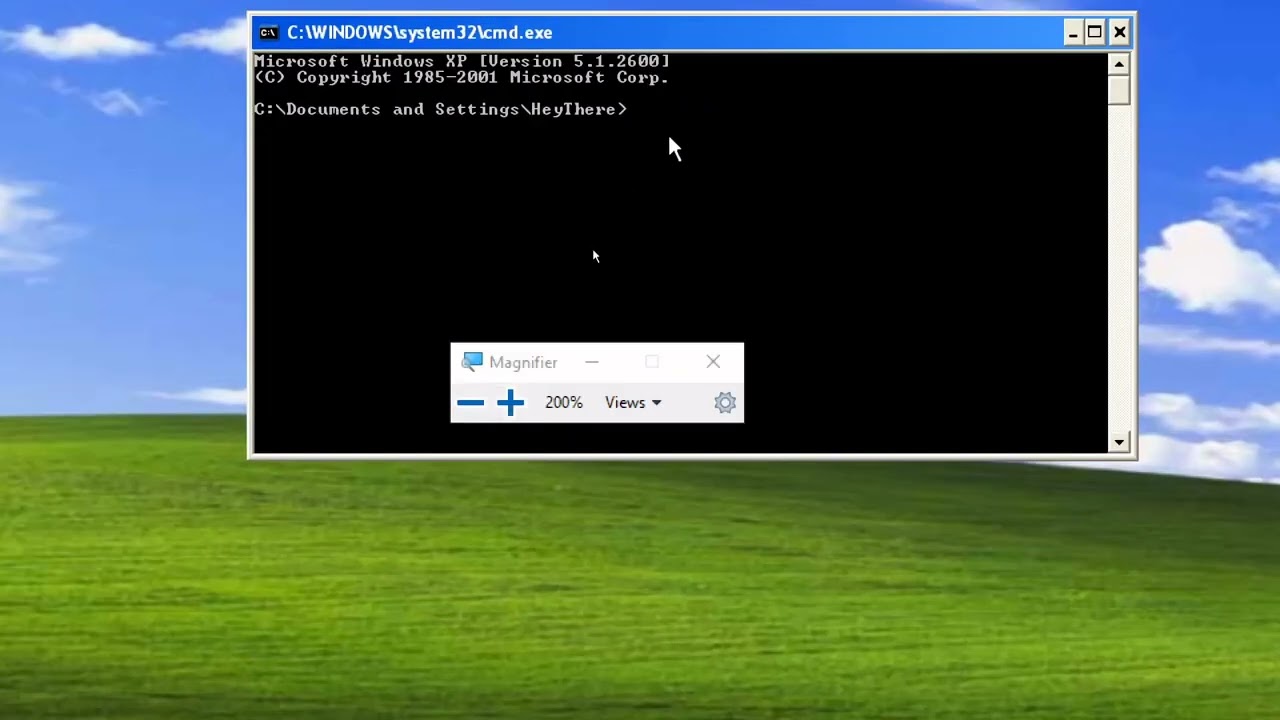Minimize the Magnifier window
The image size is (1280, 720).
click(x=592, y=362)
